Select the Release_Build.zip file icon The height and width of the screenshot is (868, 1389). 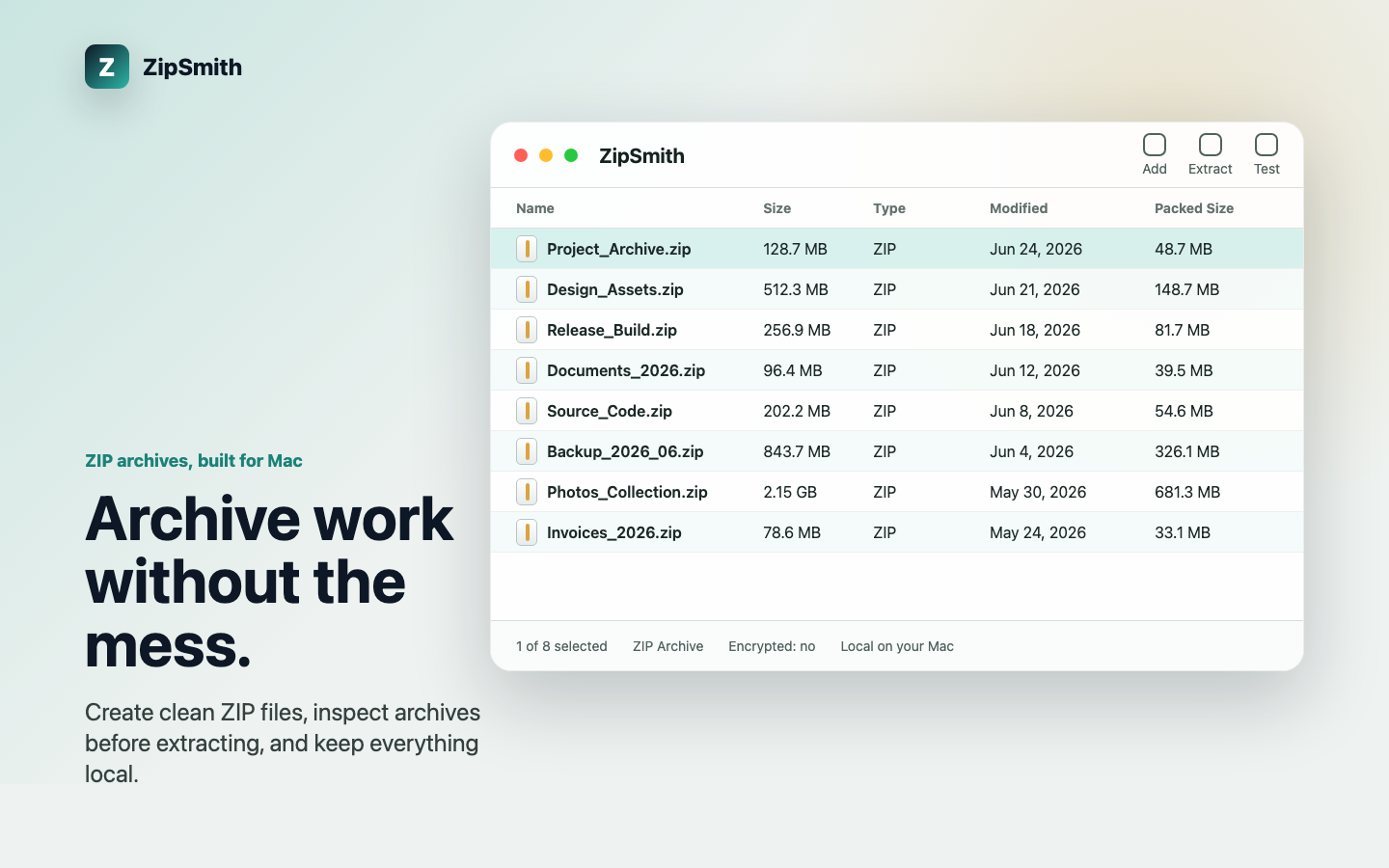527,330
